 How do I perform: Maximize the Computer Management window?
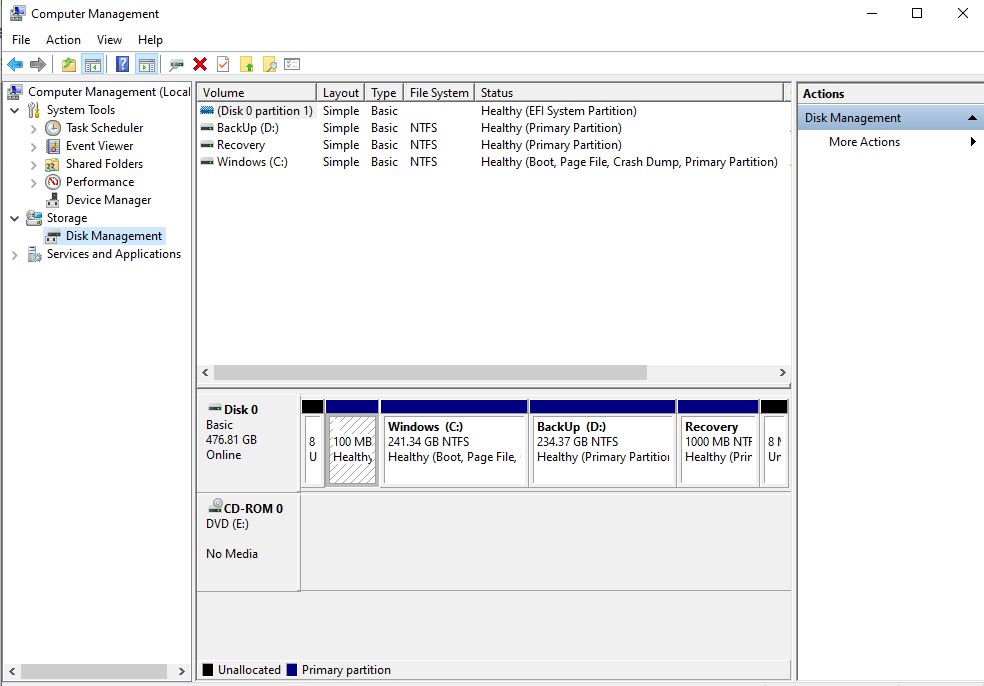[917, 13]
